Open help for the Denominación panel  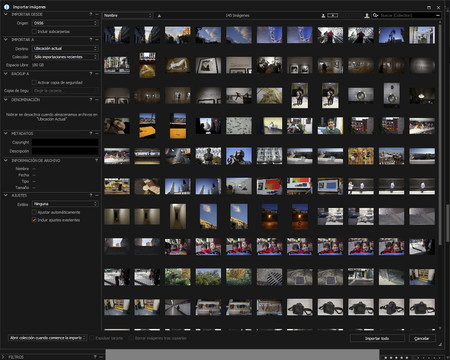click(91, 100)
